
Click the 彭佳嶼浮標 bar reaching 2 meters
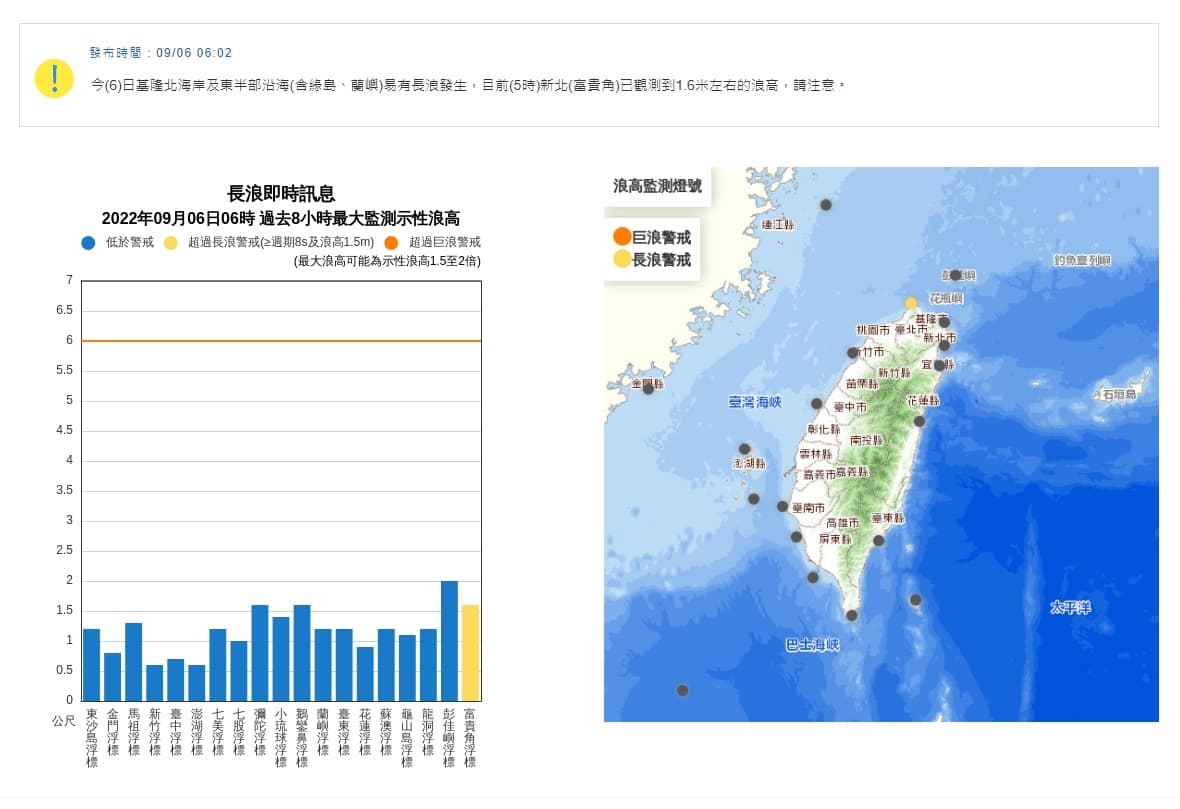(449, 640)
